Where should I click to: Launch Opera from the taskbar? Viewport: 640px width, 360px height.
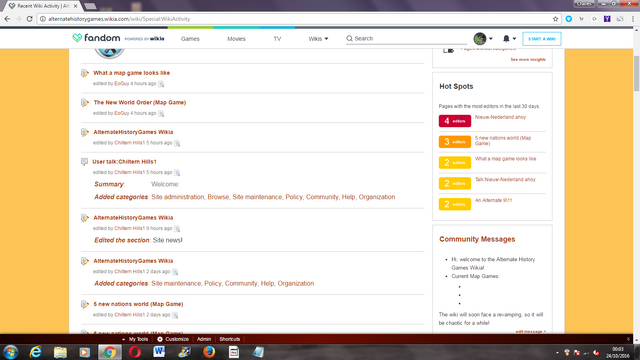point(135,352)
